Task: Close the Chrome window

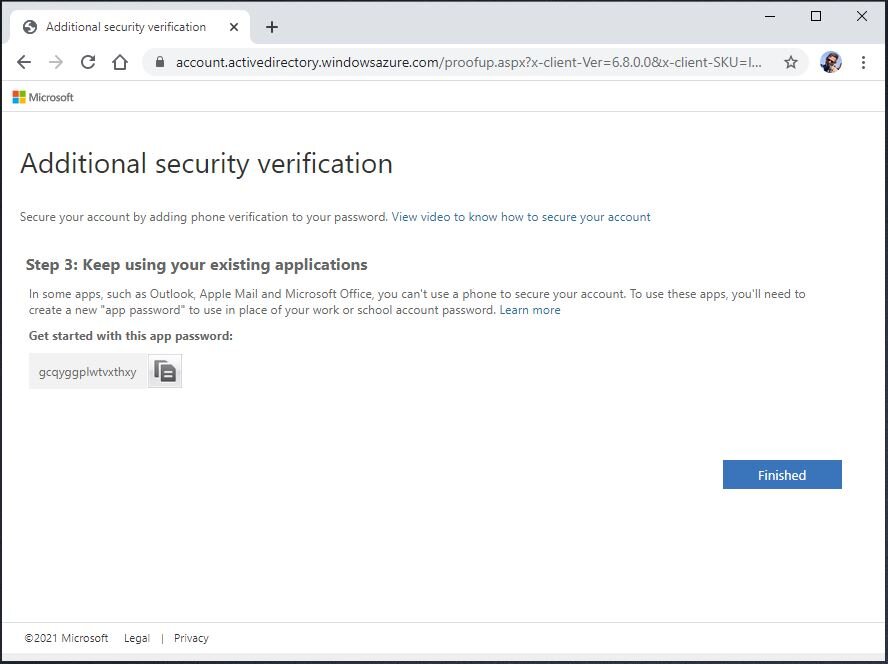Action: (x=862, y=16)
